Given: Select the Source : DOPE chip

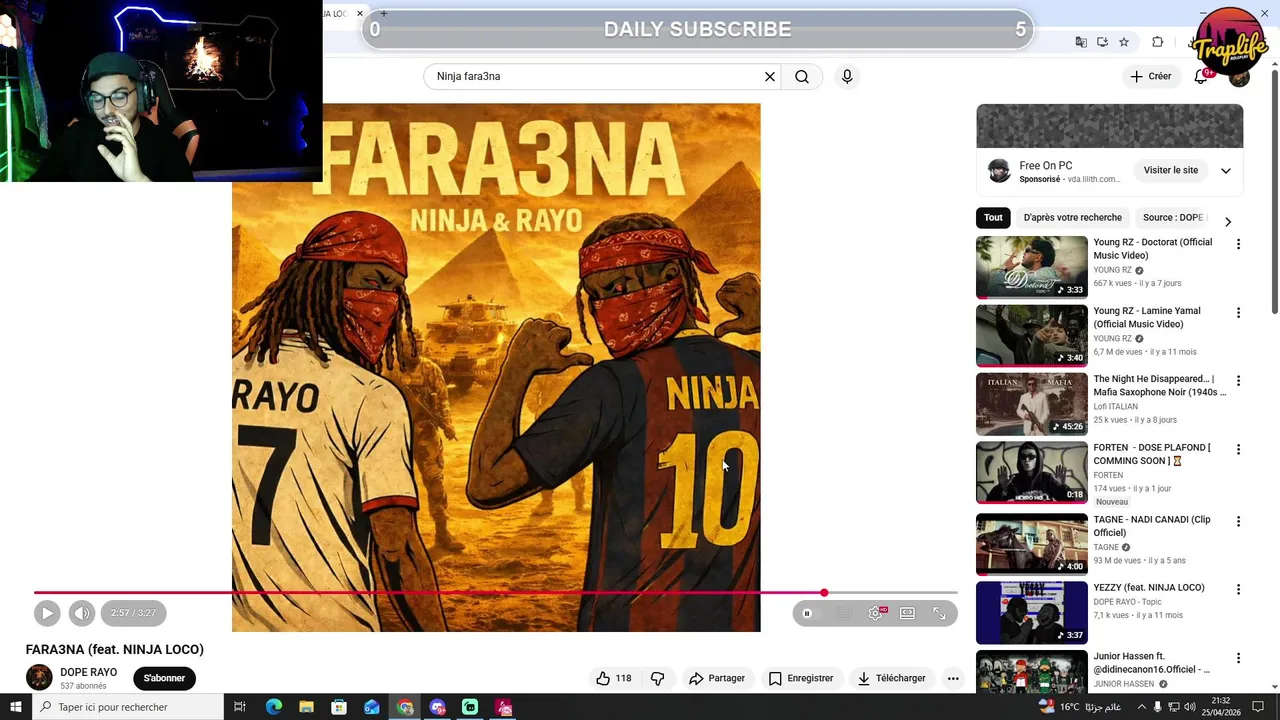Looking at the screenshot, I should click(x=1172, y=217).
